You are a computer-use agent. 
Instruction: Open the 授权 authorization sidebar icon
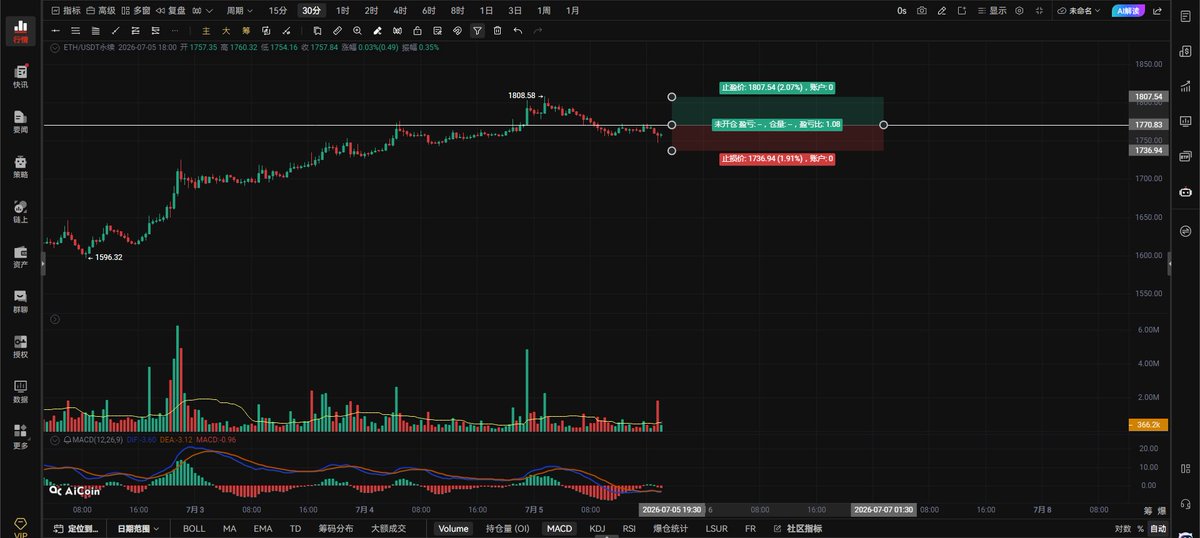[x=20, y=346]
